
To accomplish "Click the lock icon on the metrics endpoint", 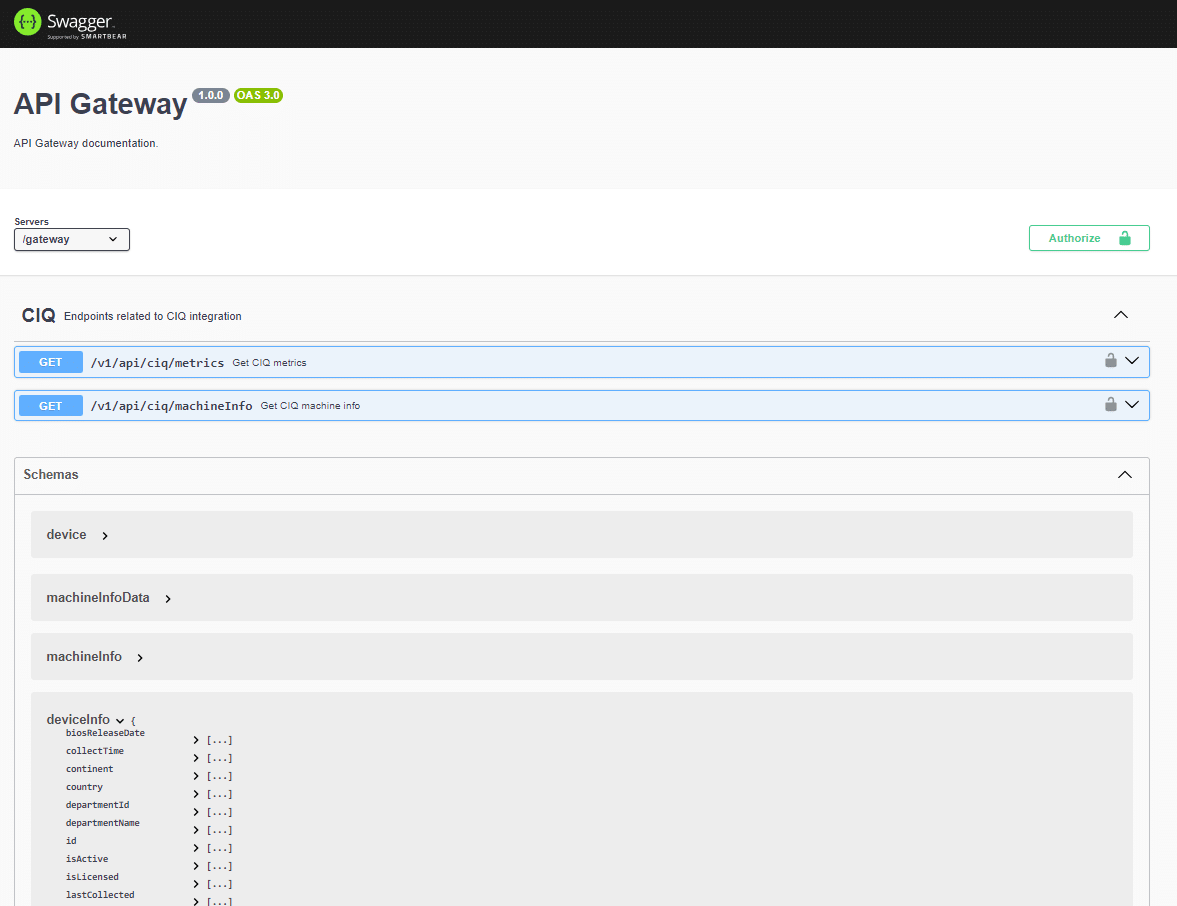I will 1110,361.
